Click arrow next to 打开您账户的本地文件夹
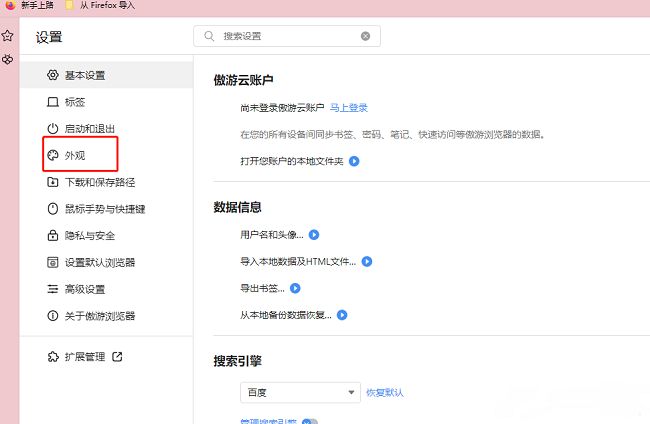650x424 pixels. (354, 161)
